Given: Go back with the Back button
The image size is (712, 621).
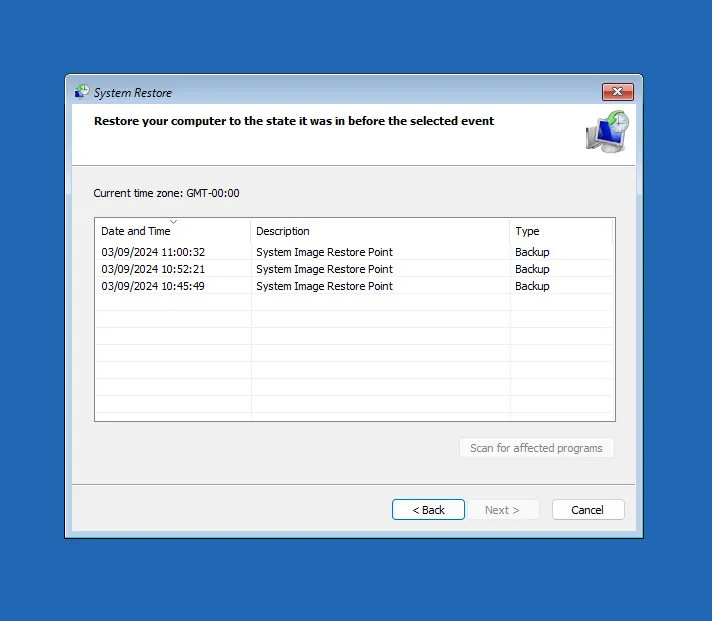Looking at the screenshot, I should 428,510.
